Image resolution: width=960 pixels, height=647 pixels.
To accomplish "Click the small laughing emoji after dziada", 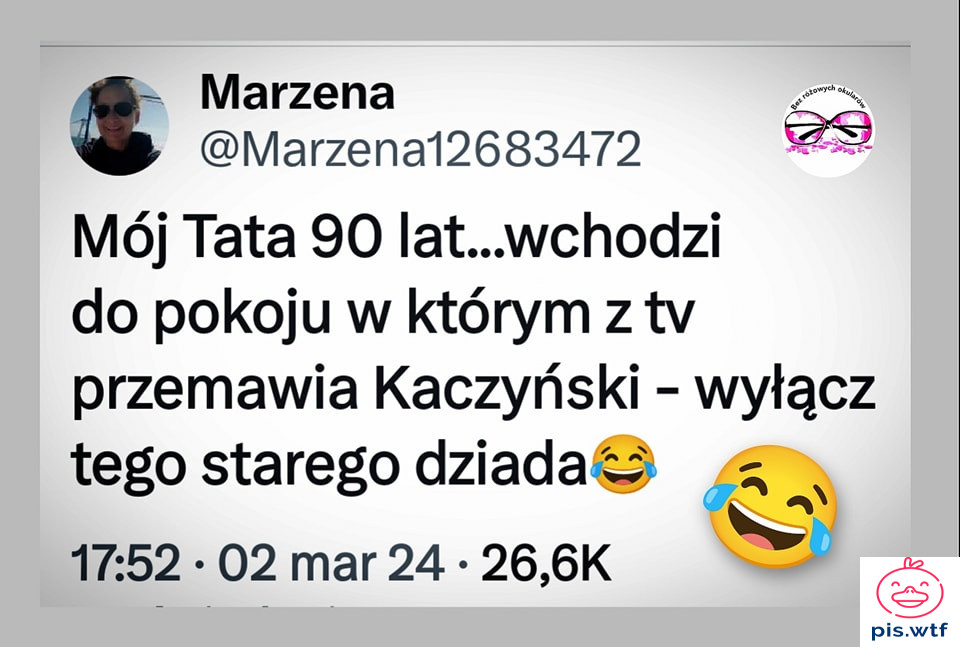I will (x=624, y=465).
